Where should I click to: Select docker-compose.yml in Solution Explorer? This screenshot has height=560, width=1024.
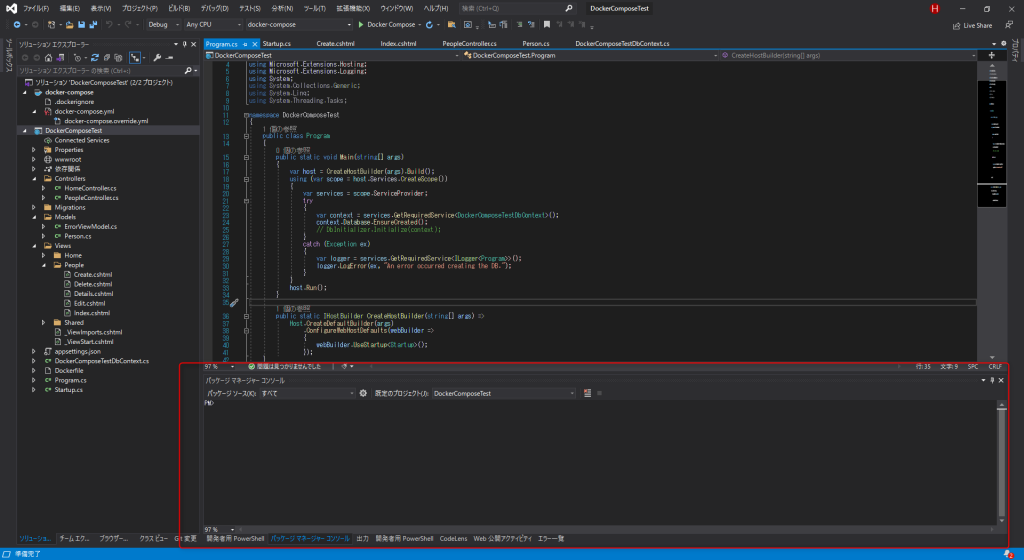(x=84, y=112)
